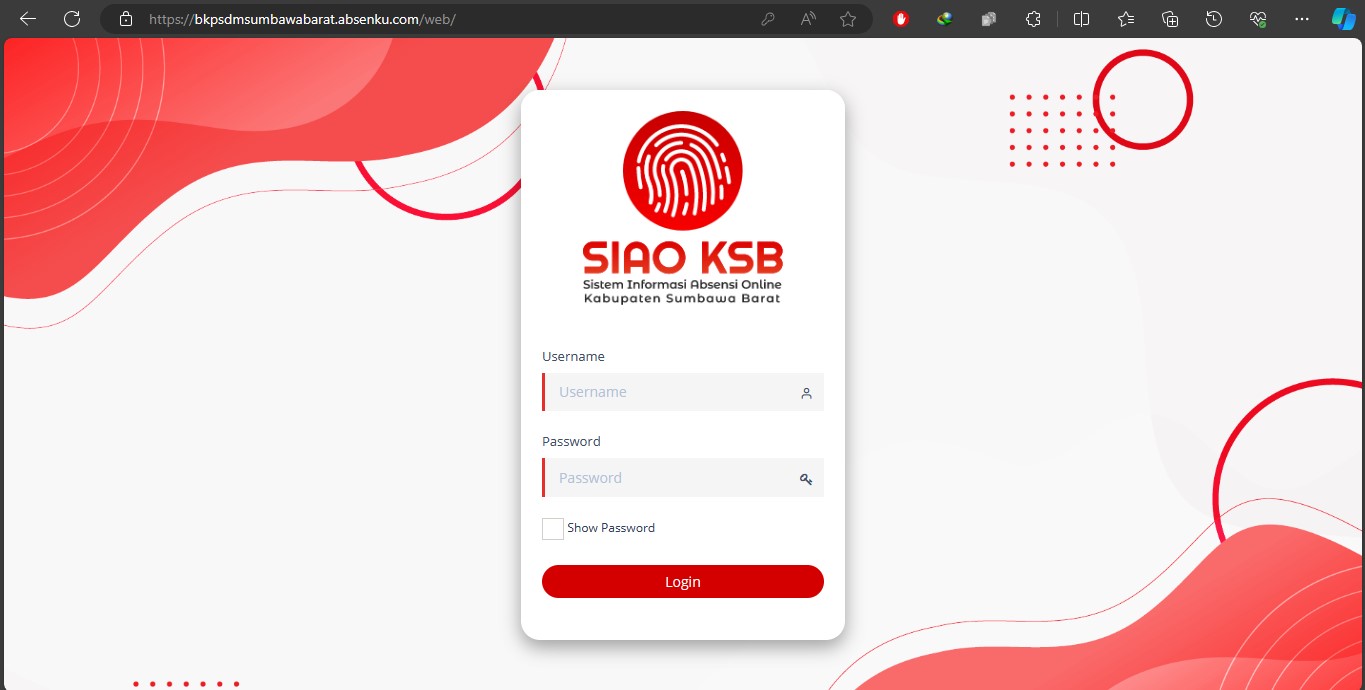Open saved passwords via the key icon
1365x690 pixels.
768,19
